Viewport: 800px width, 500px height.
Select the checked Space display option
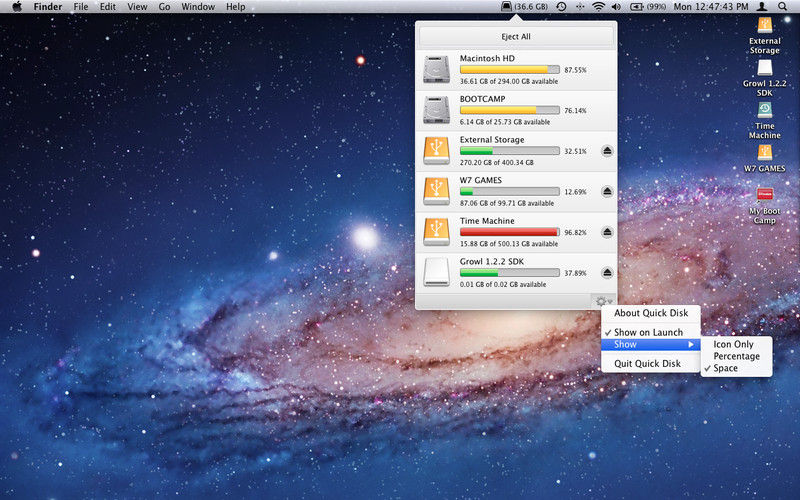pyautogui.click(x=736, y=368)
